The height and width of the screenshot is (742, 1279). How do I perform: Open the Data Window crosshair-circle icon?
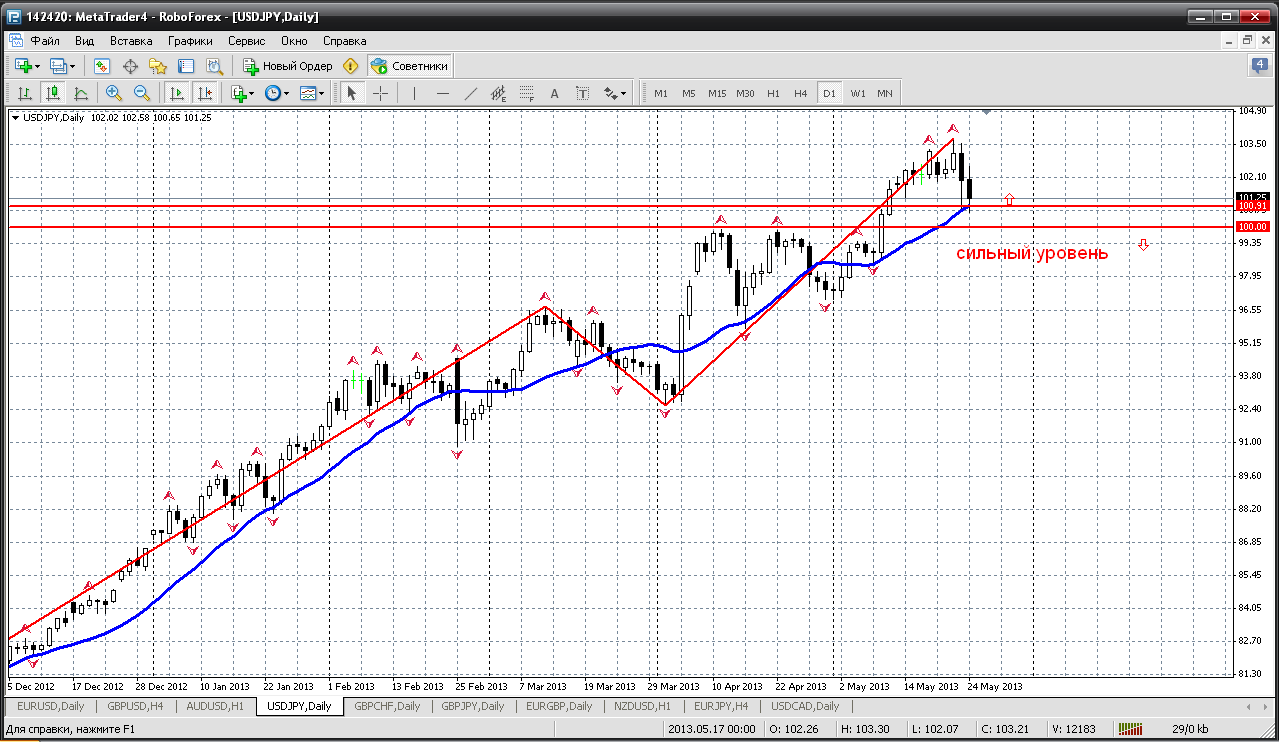tap(130, 66)
